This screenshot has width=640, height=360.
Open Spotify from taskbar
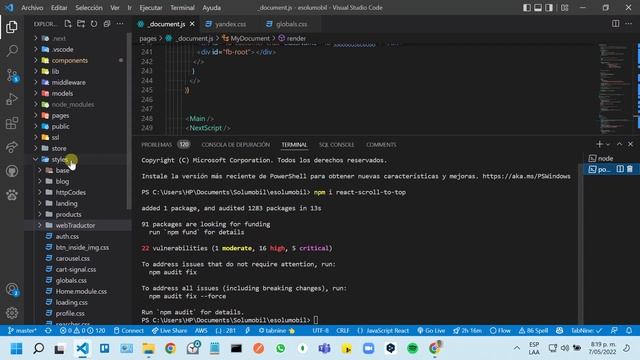pos(413,348)
